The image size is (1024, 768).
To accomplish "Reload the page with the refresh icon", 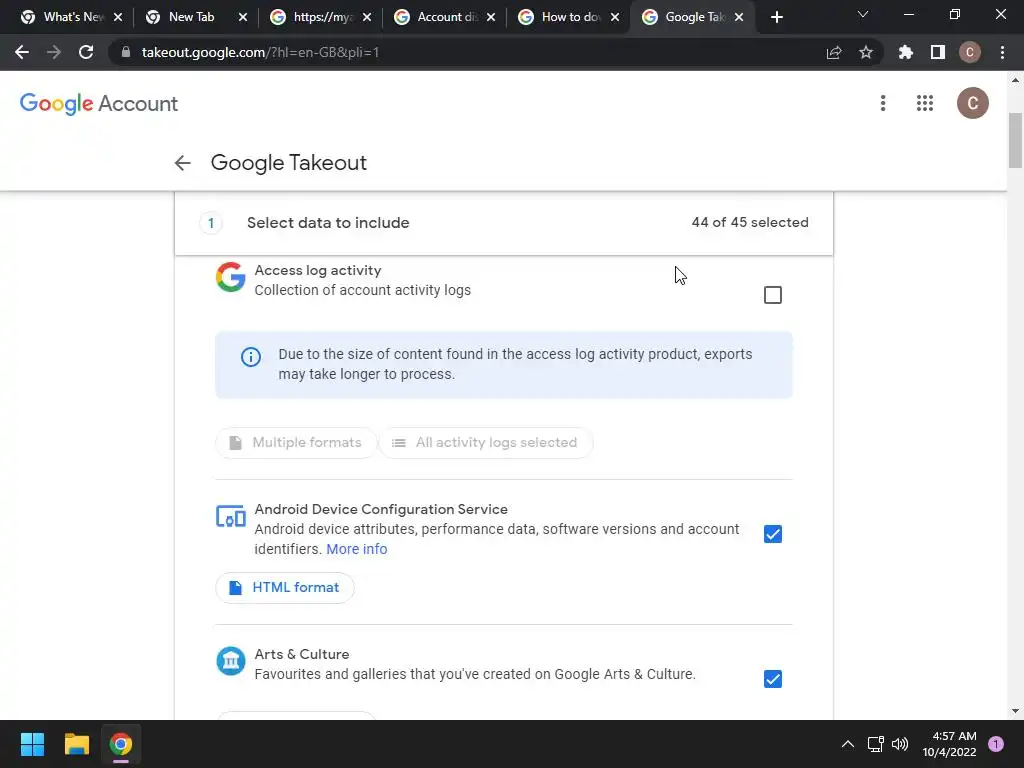I will coord(86,52).
